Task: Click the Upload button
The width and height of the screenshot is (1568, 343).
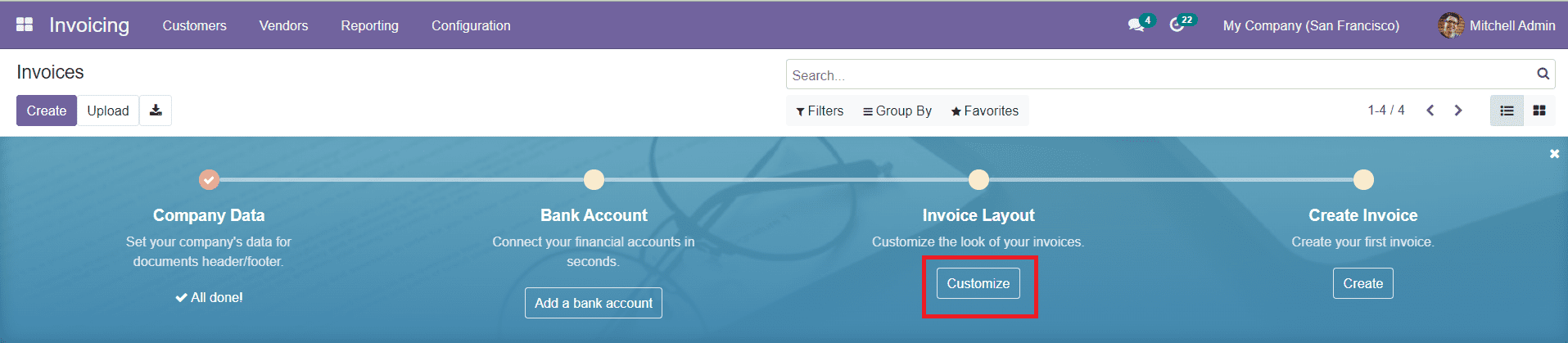Action: pyautogui.click(x=108, y=111)
